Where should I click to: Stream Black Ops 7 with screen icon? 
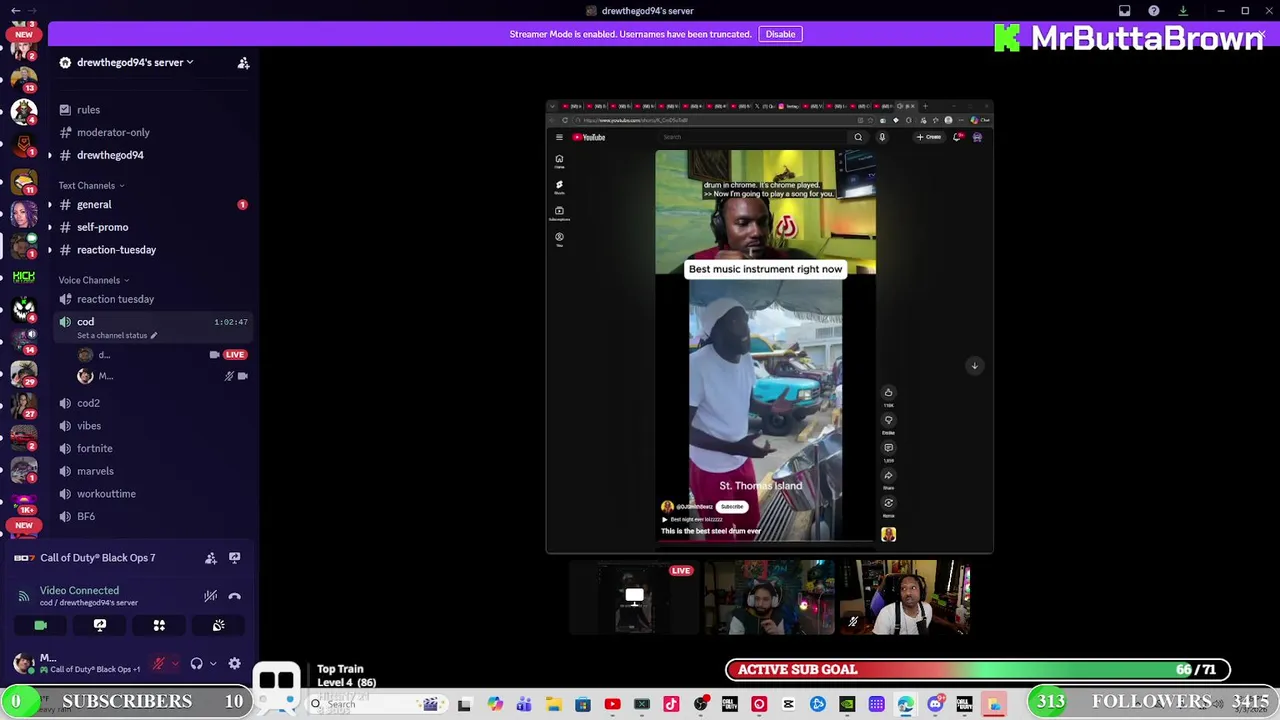pyautogui.click(x=234, y=558)
